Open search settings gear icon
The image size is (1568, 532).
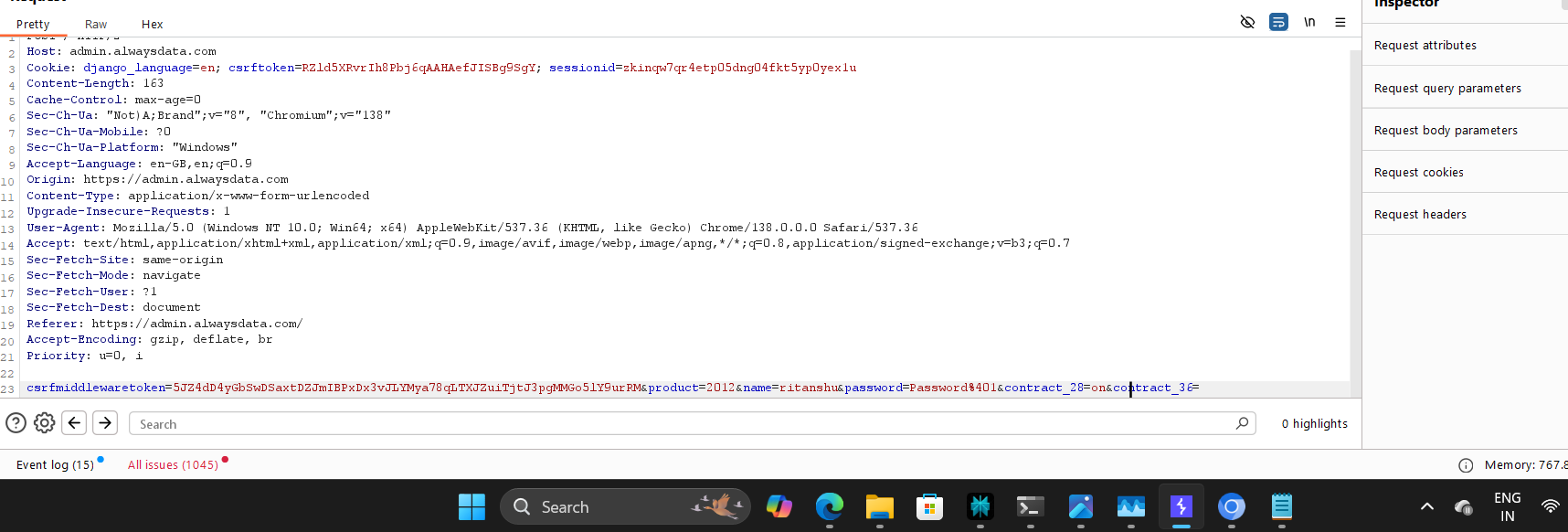45,423
